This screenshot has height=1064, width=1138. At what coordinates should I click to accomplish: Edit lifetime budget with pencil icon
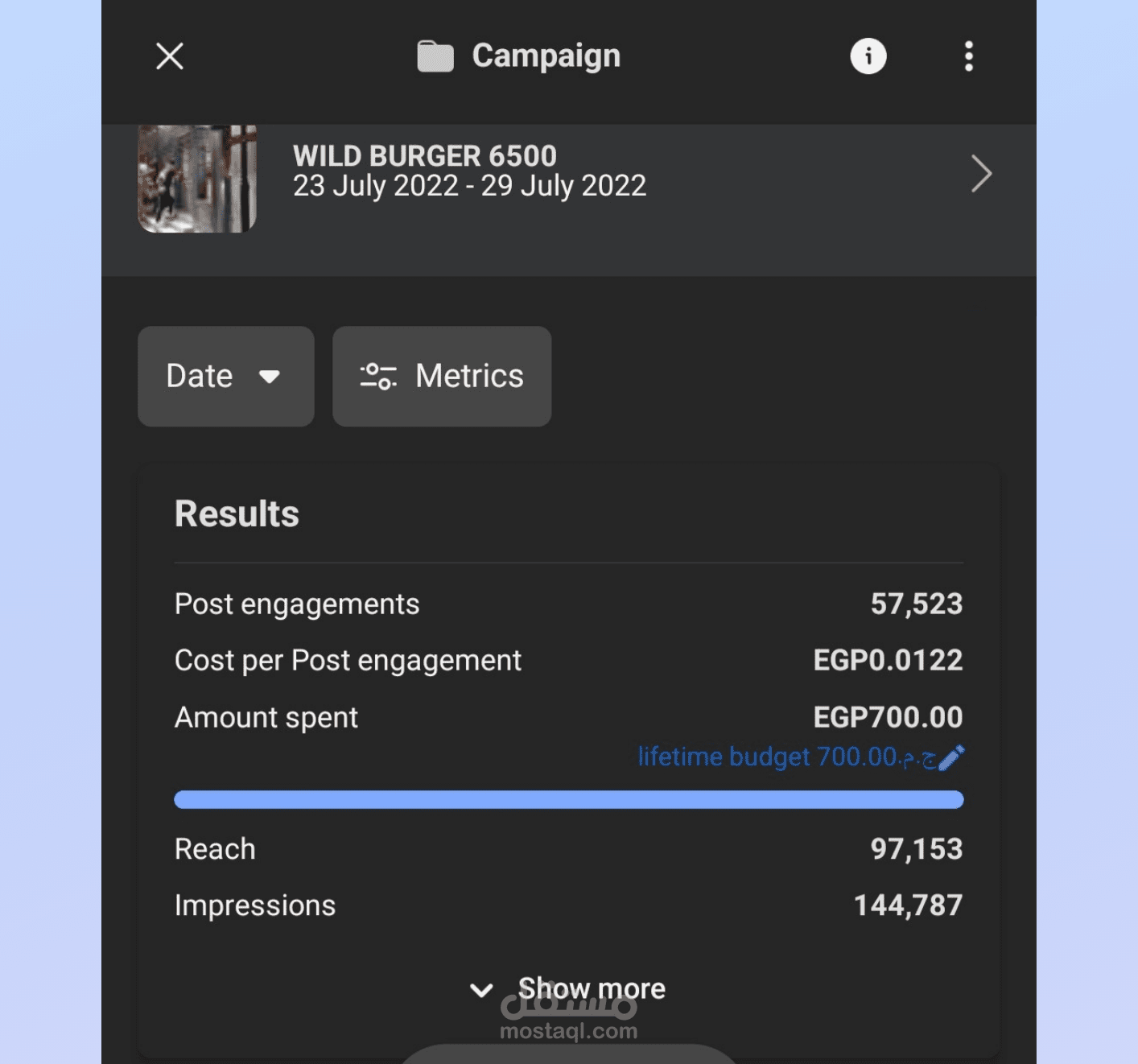(952, 757)
